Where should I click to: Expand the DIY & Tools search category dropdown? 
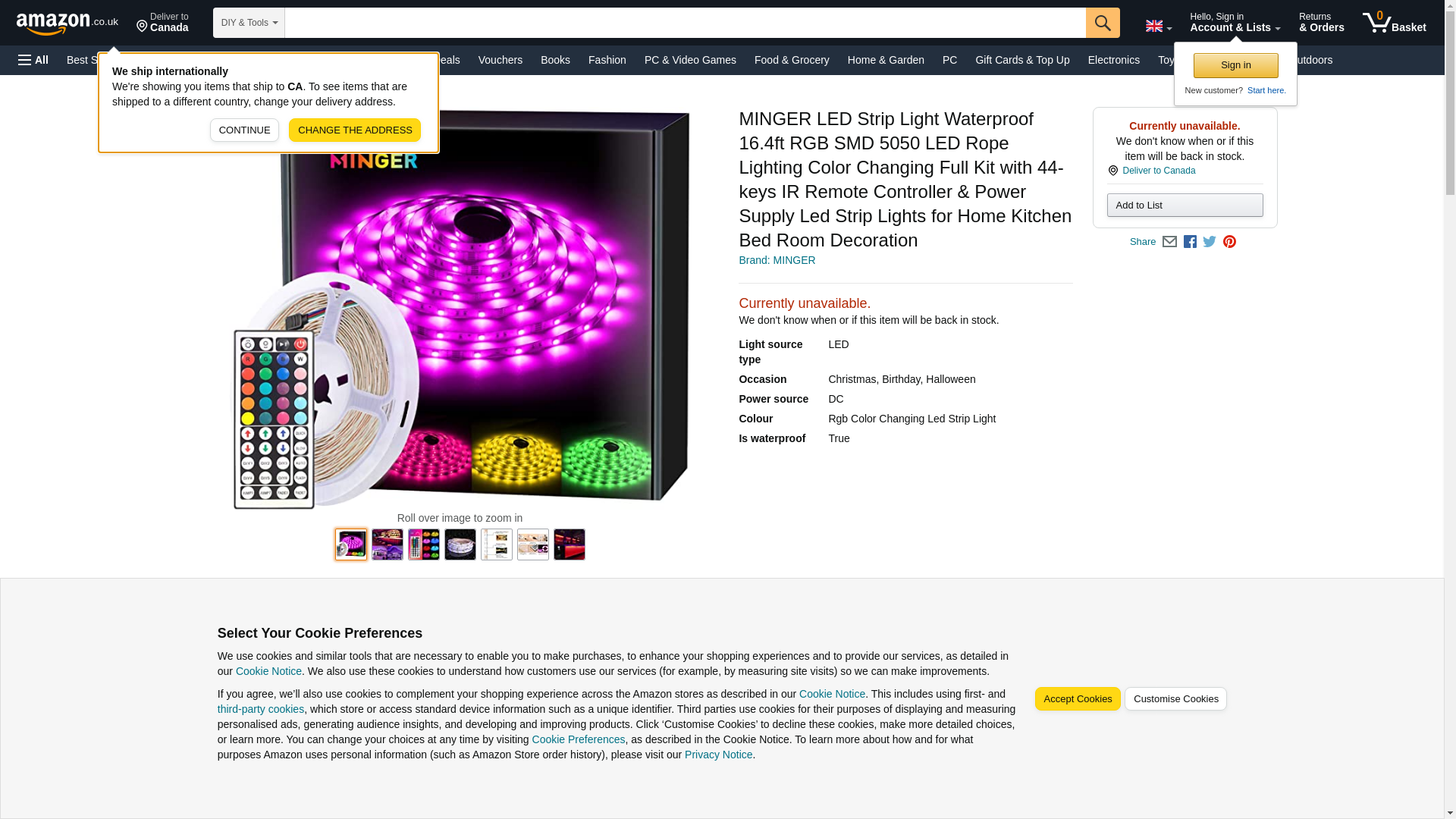[x=249, y=23]
